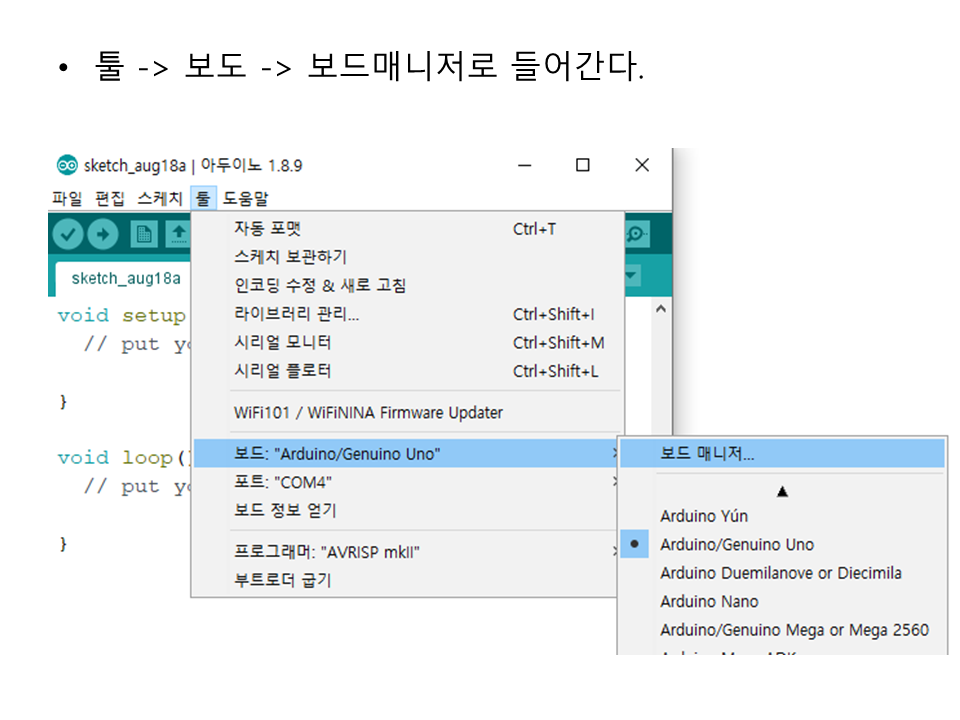Select Arduino Nano board
960x720 pixels.
coord(782,601)
